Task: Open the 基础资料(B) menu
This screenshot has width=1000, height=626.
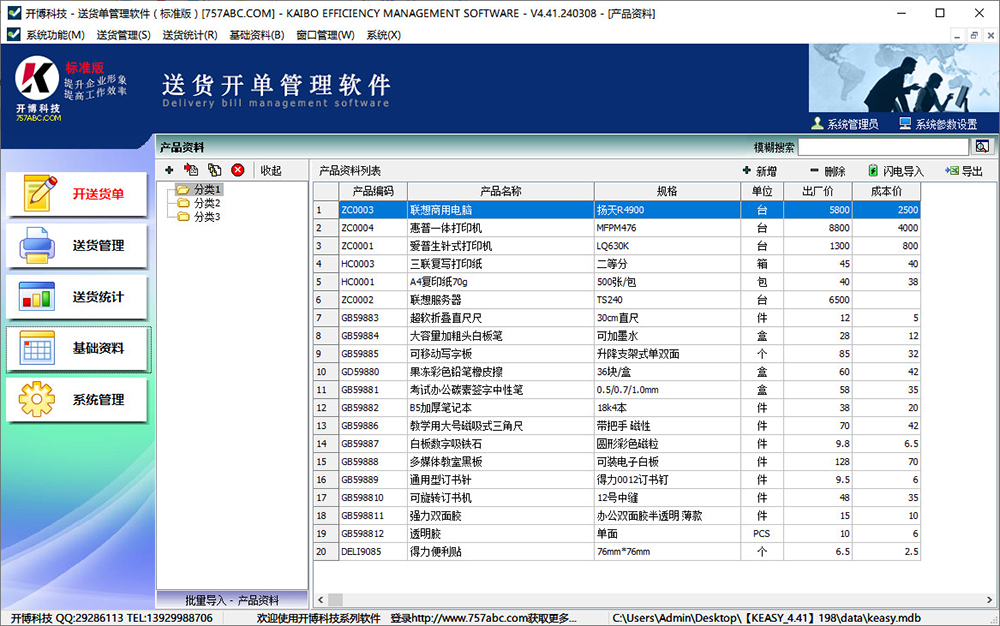Action: pyautogui.click(x=257, y=35)
